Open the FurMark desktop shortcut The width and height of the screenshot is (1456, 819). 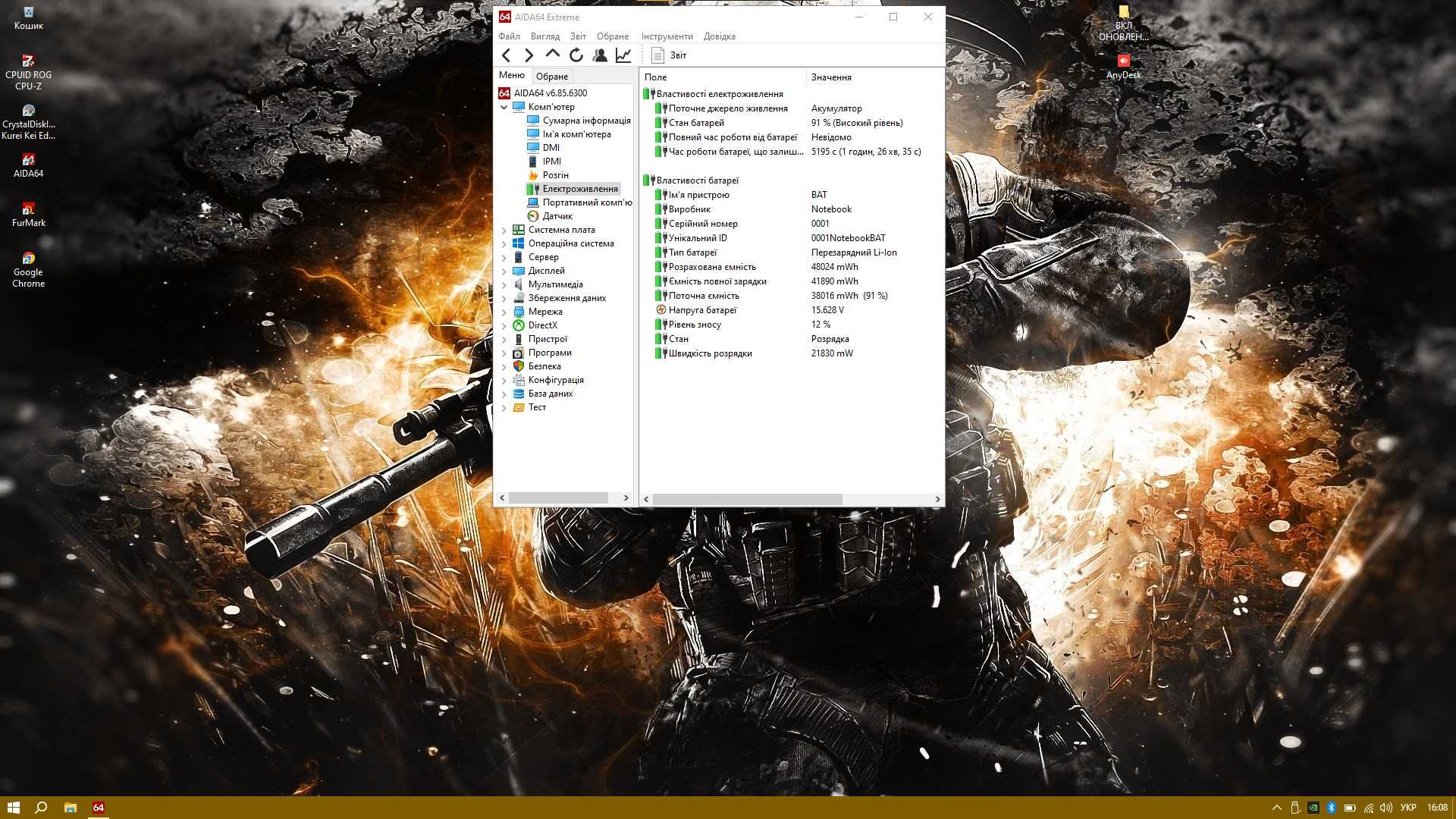coord(28,215)
